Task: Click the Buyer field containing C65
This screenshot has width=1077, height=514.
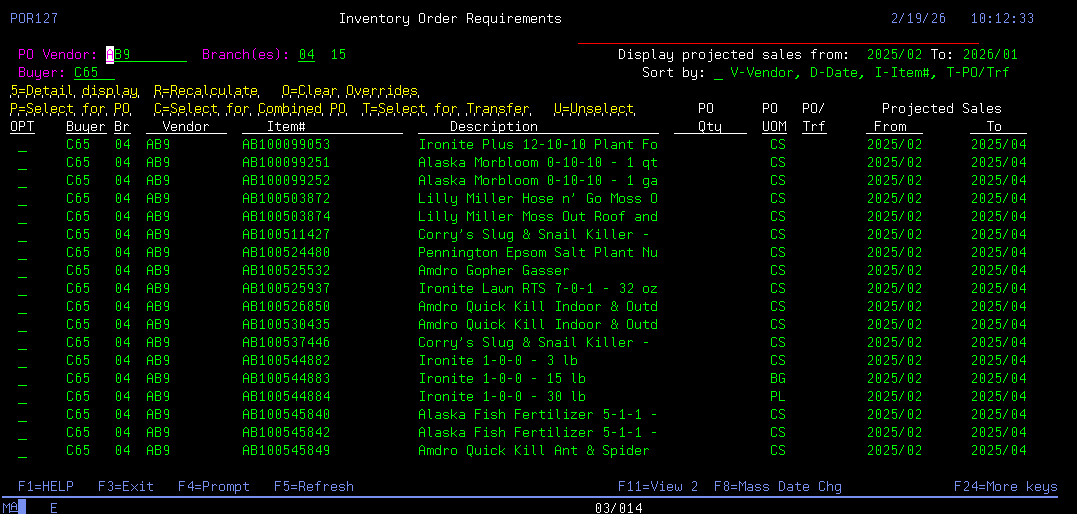Action: tap(94, 73)
